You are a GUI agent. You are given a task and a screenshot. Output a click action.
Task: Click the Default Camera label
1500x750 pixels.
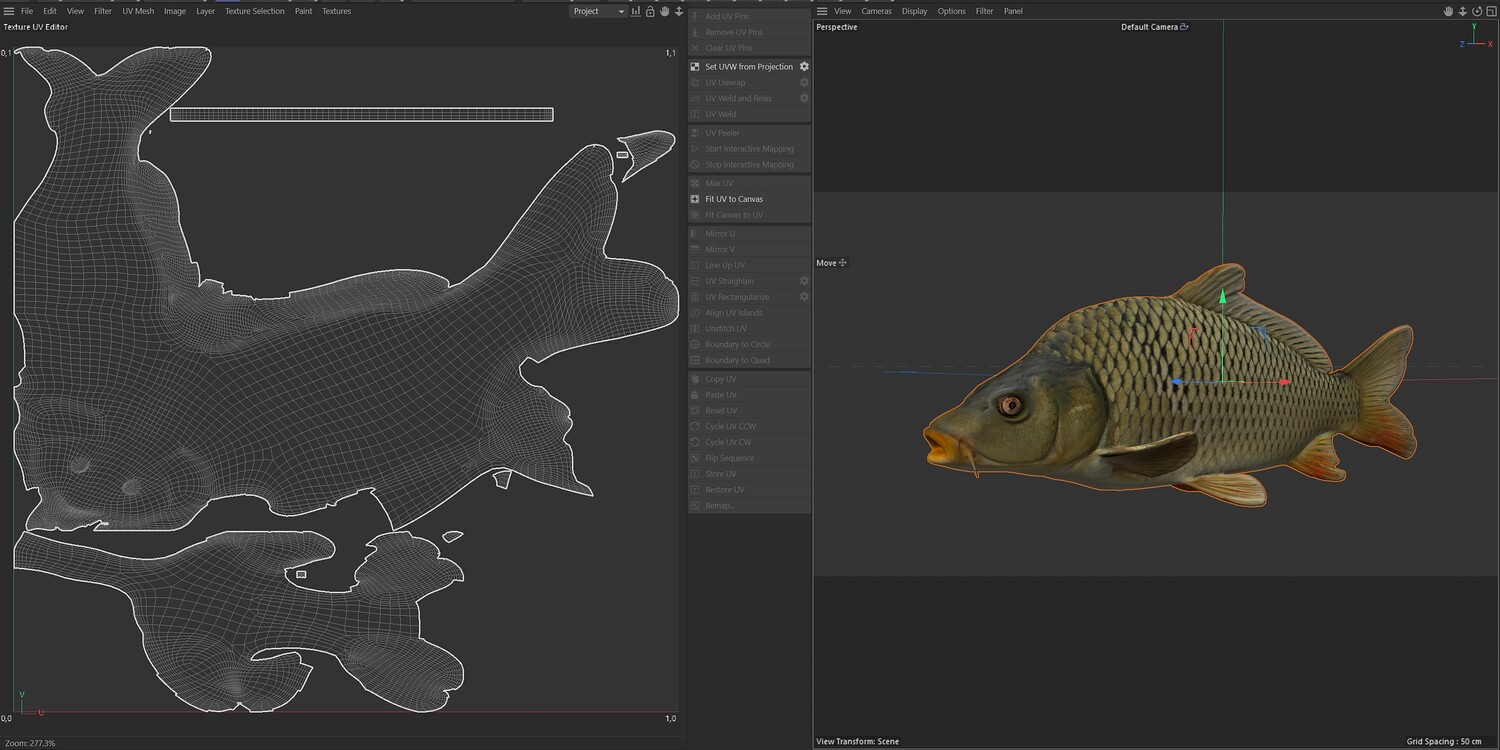(x=1150, y=27)
